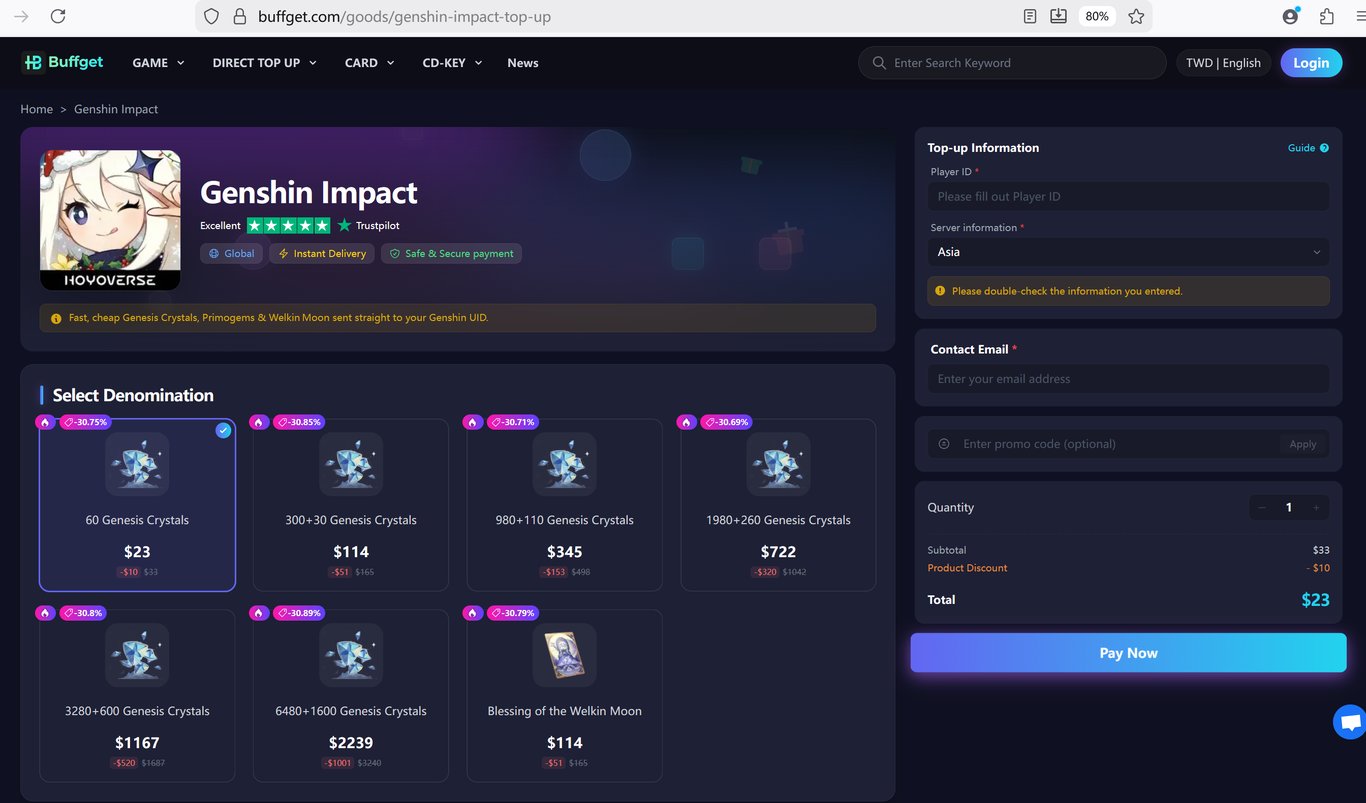Decrease quantity with the minus button
1366x803 pixels.
1262,508
